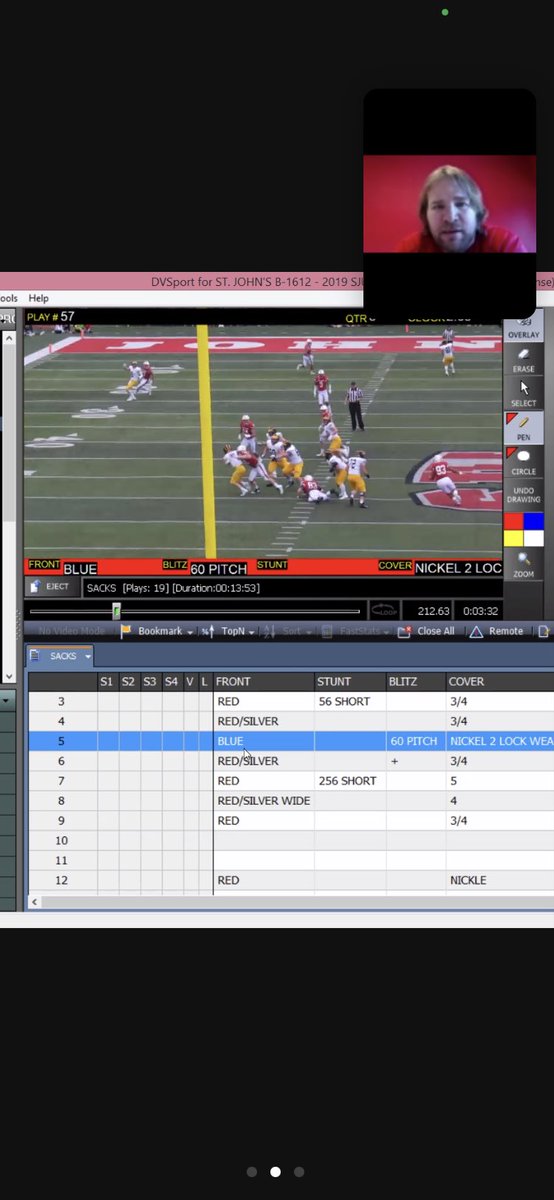Click Undo Drawing in tool panel
The width and height of the screenshot is (554, 1200).
coord(523,494)
